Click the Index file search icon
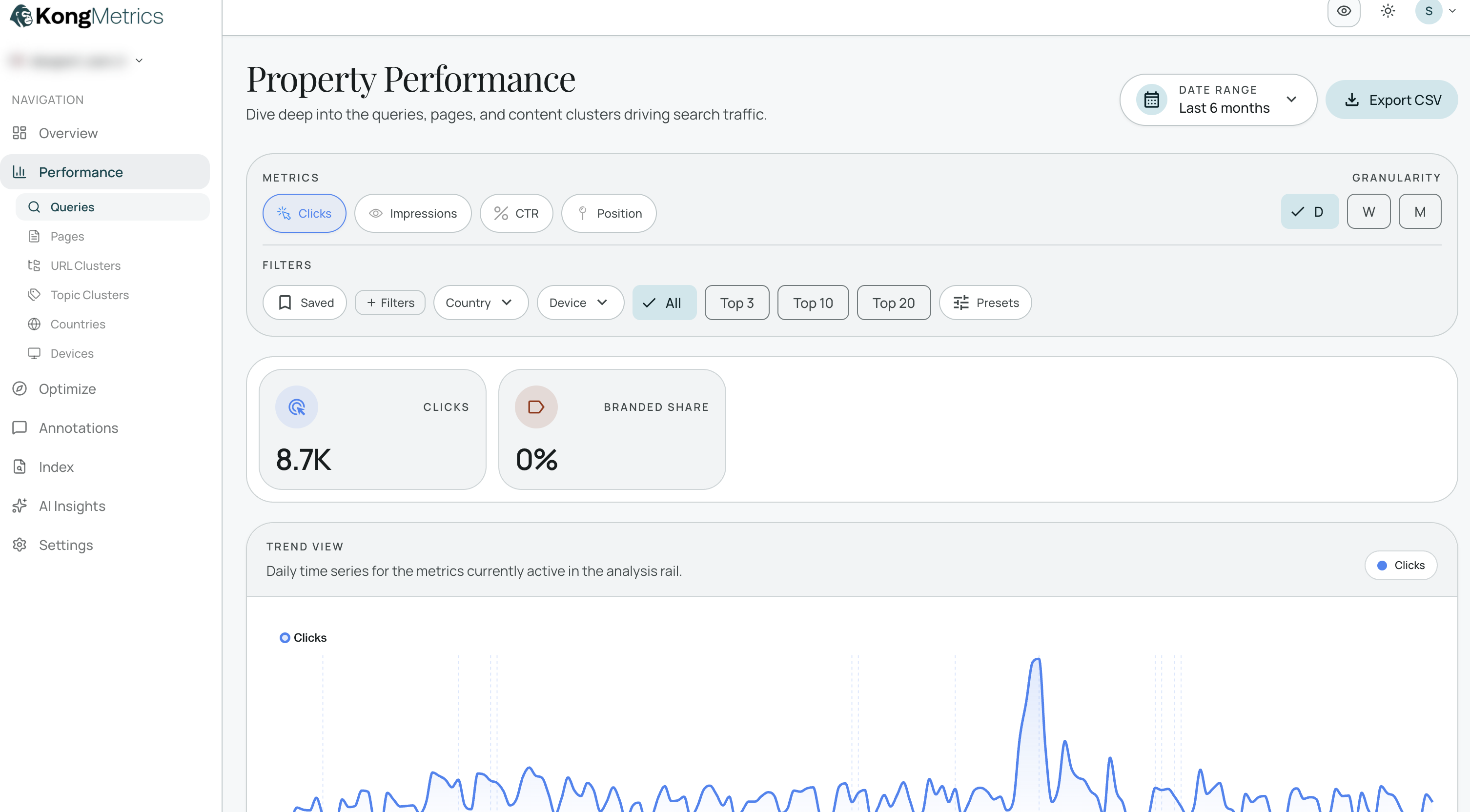 [20, 467]
